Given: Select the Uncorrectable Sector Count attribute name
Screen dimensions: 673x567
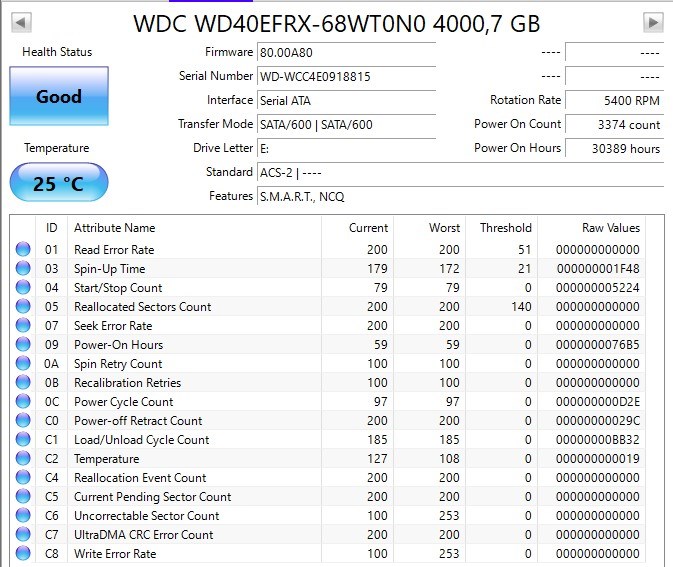Looking at the screenshot, I should point(146,515).
